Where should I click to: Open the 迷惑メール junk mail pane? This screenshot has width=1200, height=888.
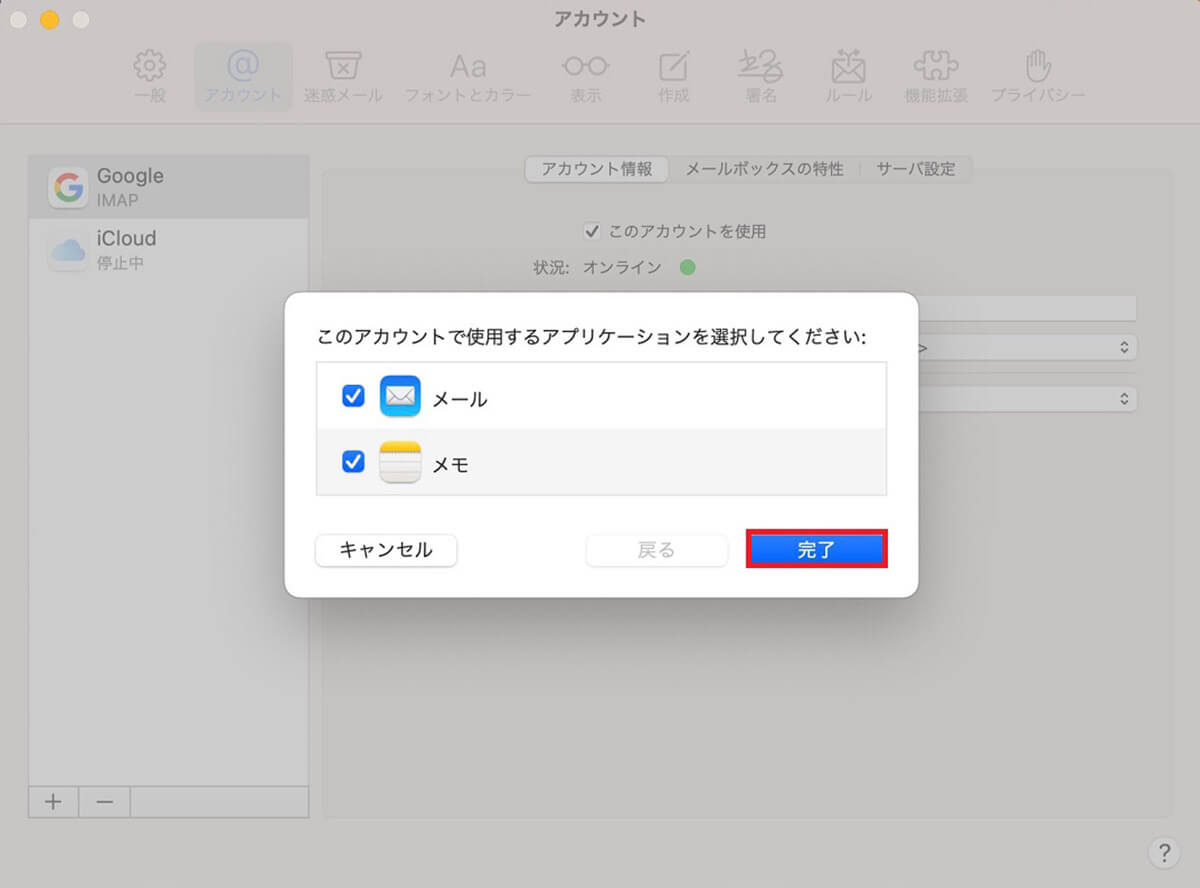pyautogui.click(x=343, y=77)
